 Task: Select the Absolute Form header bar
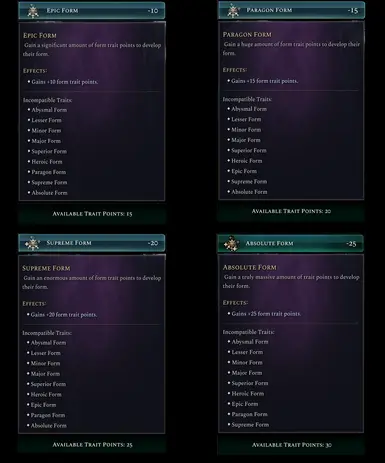[x=291, y=243]
